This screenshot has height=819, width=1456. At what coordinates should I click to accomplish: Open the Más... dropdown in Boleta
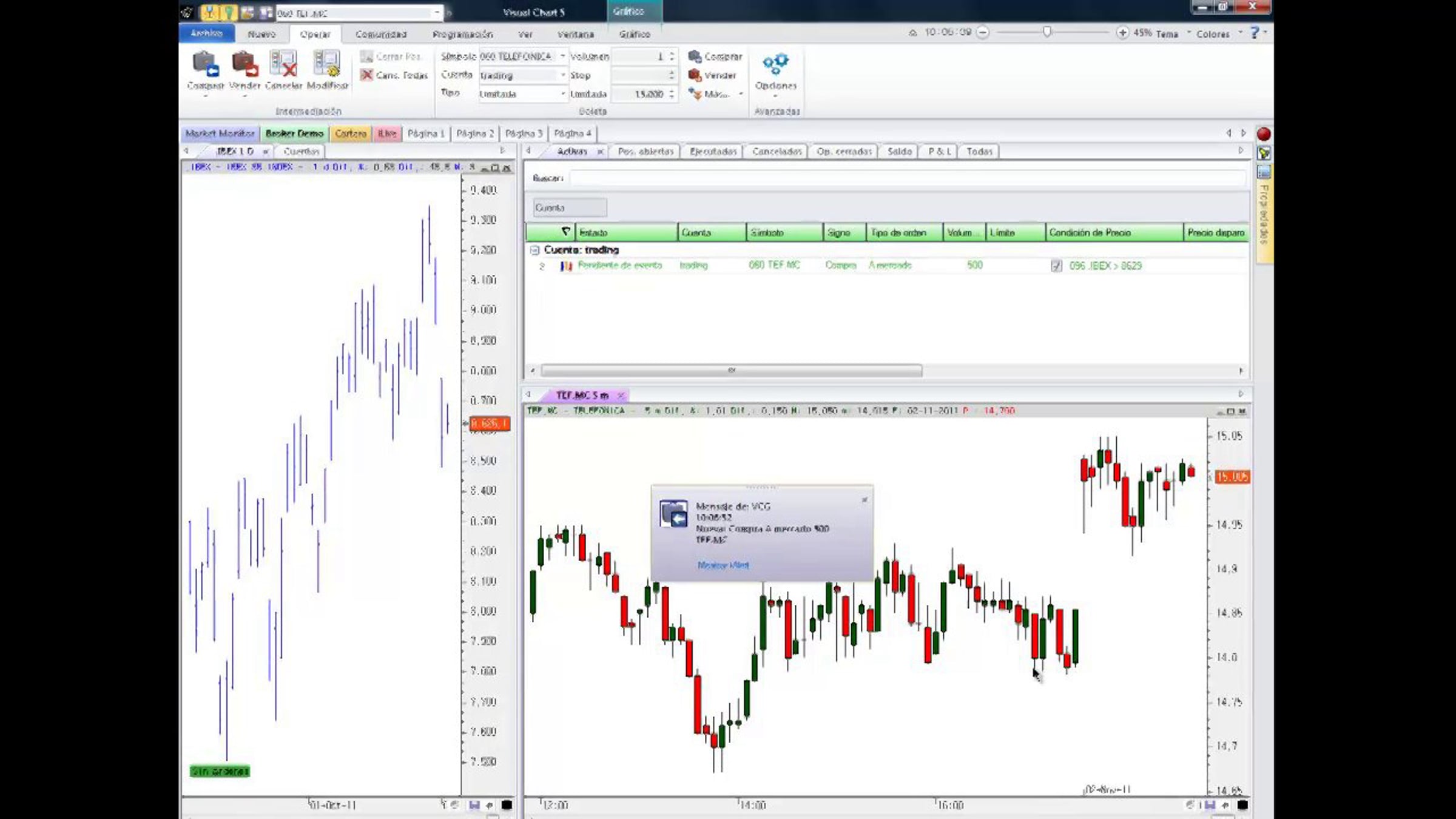coord(715,94)
